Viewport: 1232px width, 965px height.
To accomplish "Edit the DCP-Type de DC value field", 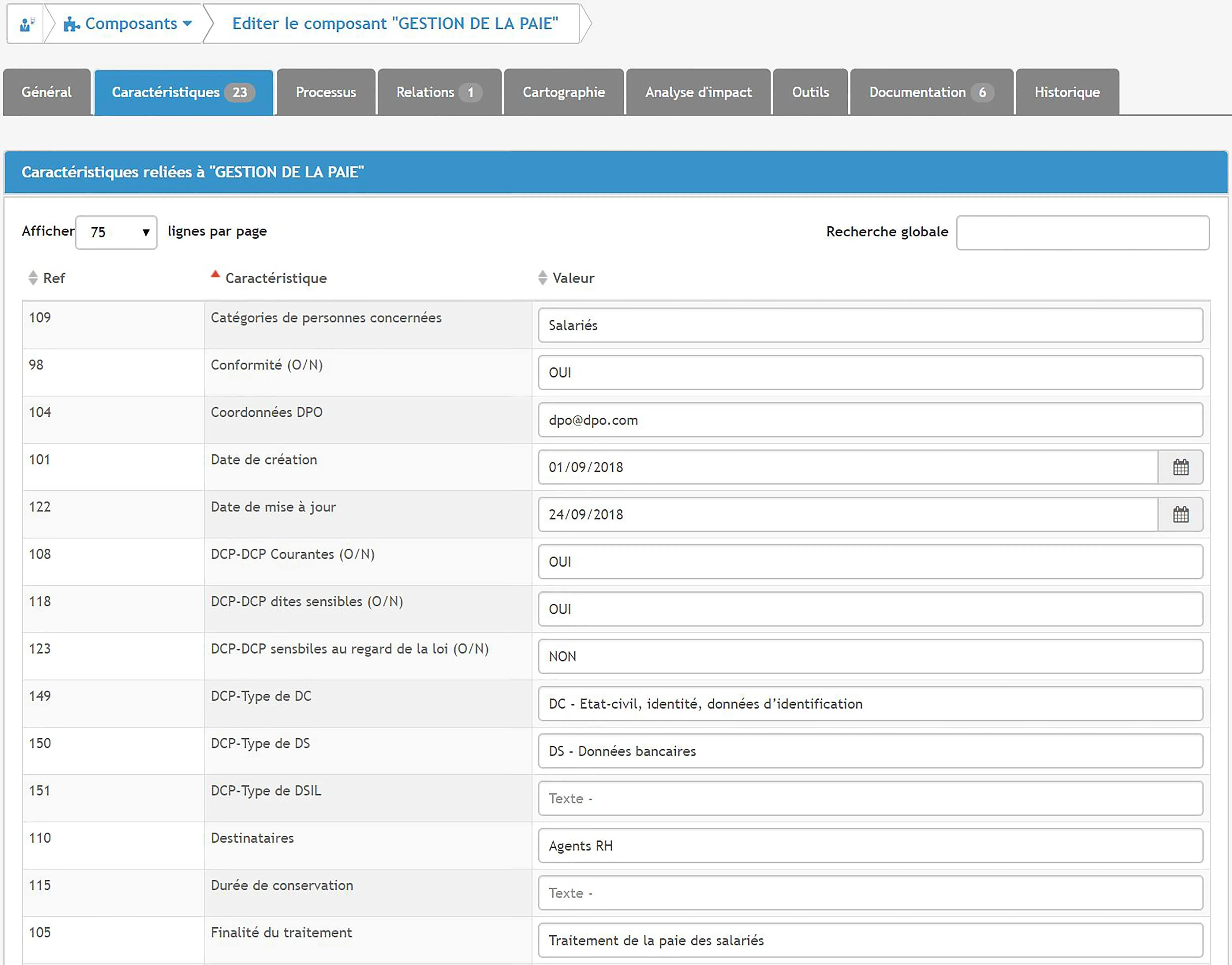I will (x=870, y=704).
